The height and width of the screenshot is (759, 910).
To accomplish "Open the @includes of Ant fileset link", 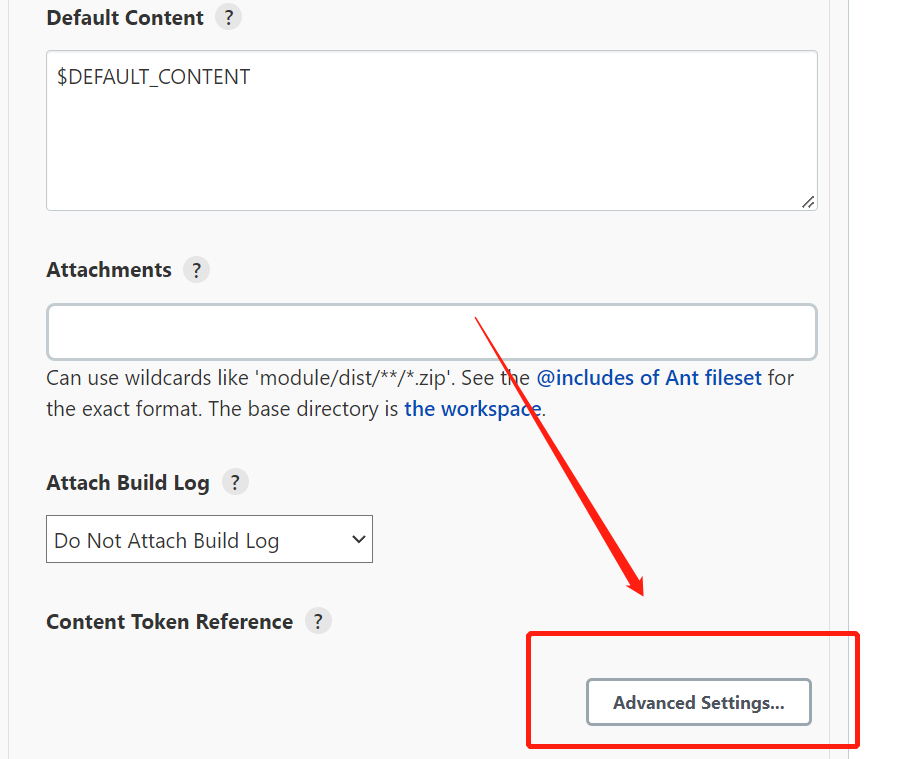I will point(649,379).
